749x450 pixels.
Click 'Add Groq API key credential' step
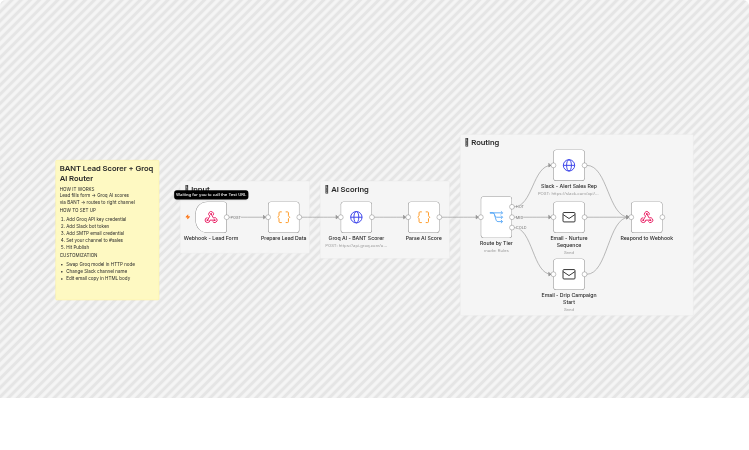coord(96,219)
